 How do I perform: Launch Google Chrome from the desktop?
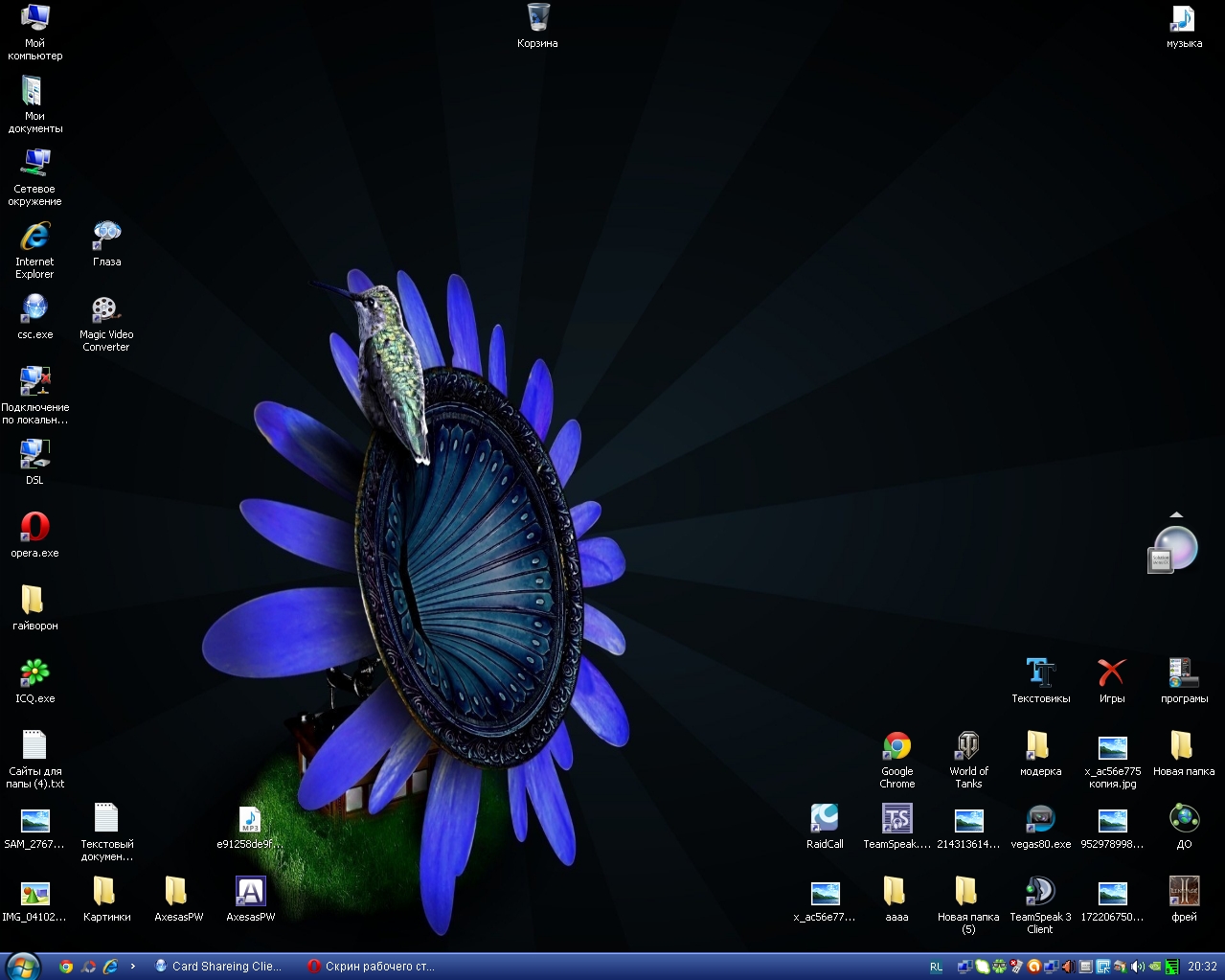point(896,747)
